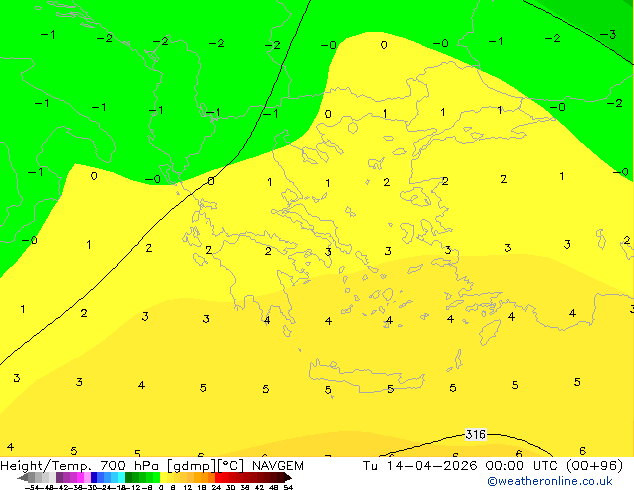This screenshot has width=634, height=490.
Task: Click the [gdmp] unit label
Action: [191, 466]
